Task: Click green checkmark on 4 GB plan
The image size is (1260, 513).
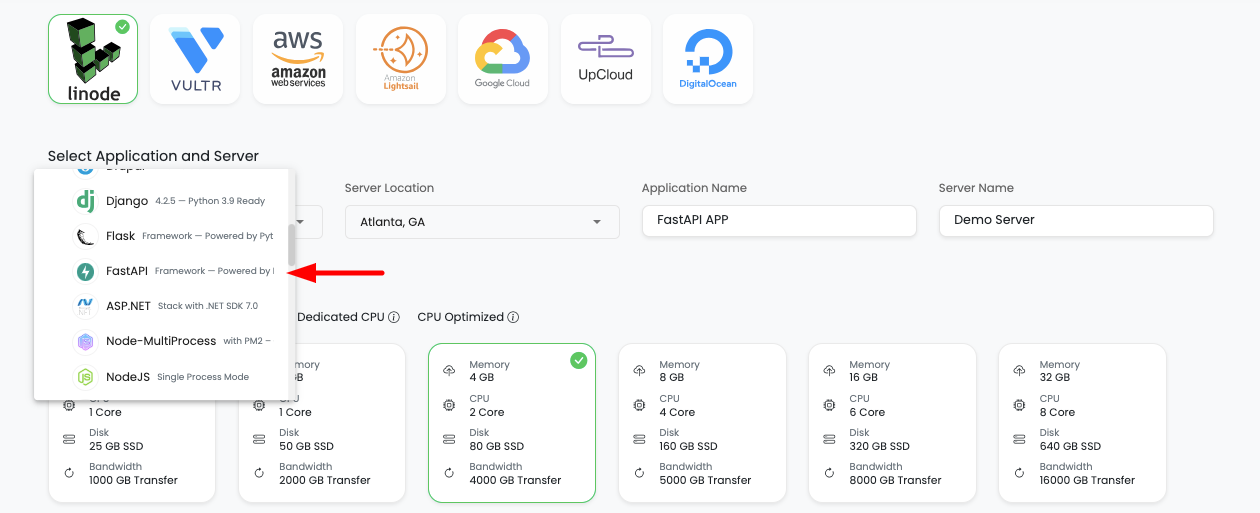Action: (579, 361)
